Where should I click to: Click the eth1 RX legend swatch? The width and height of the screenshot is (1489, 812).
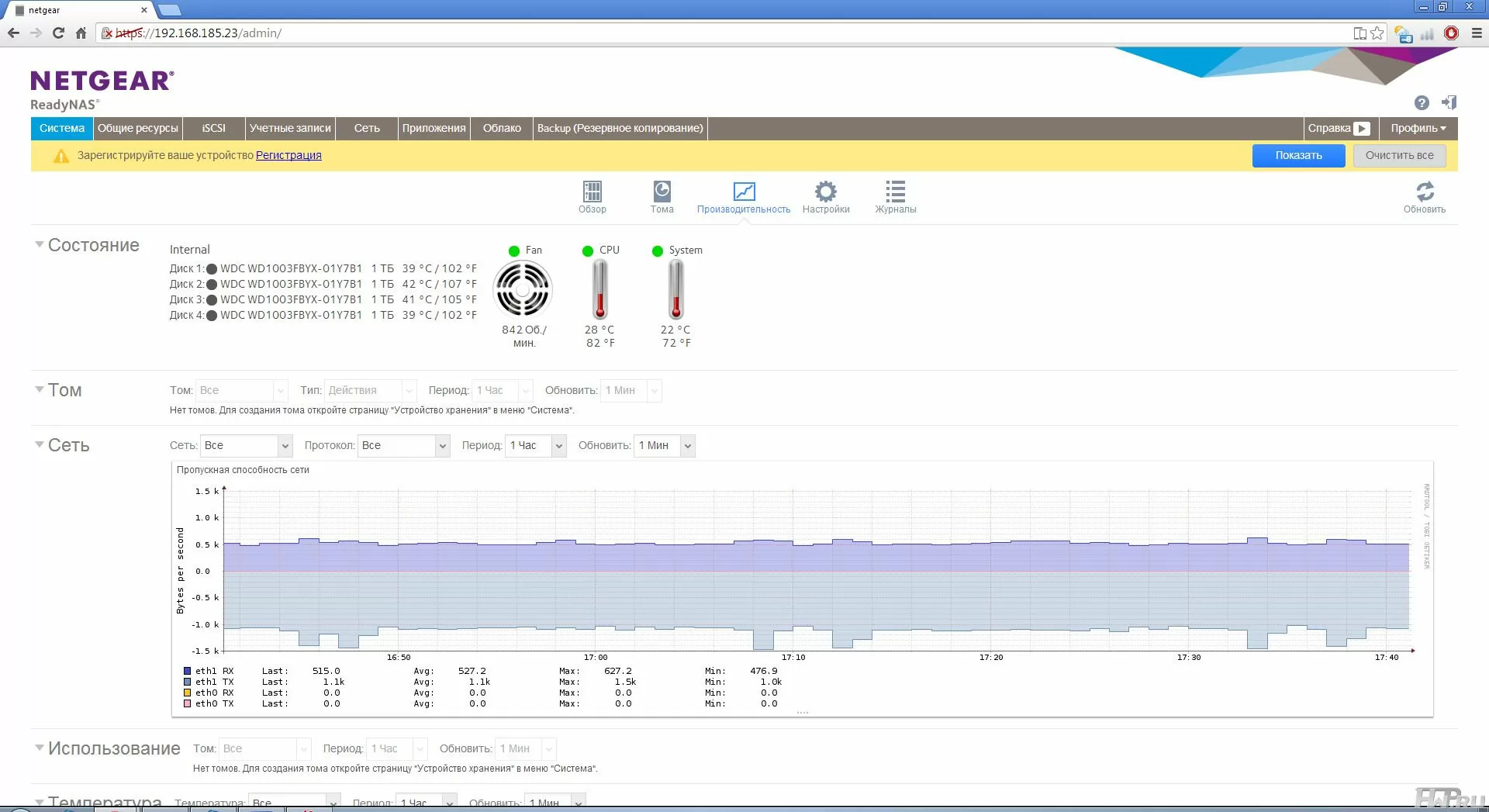coord(187,672)
